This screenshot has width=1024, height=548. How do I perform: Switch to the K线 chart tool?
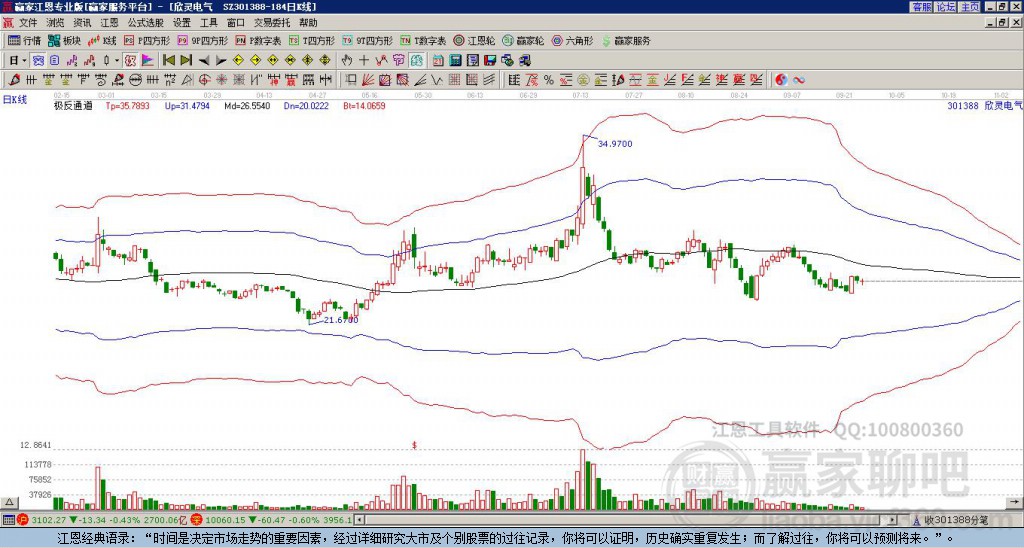tap(101, 40)
